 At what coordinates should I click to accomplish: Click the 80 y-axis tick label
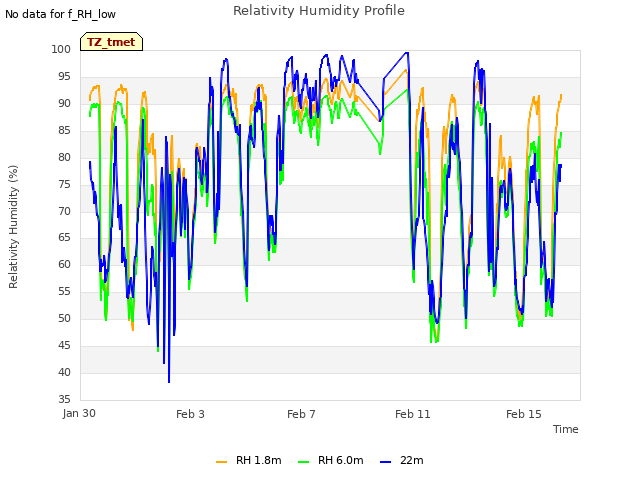coord(64,157)
